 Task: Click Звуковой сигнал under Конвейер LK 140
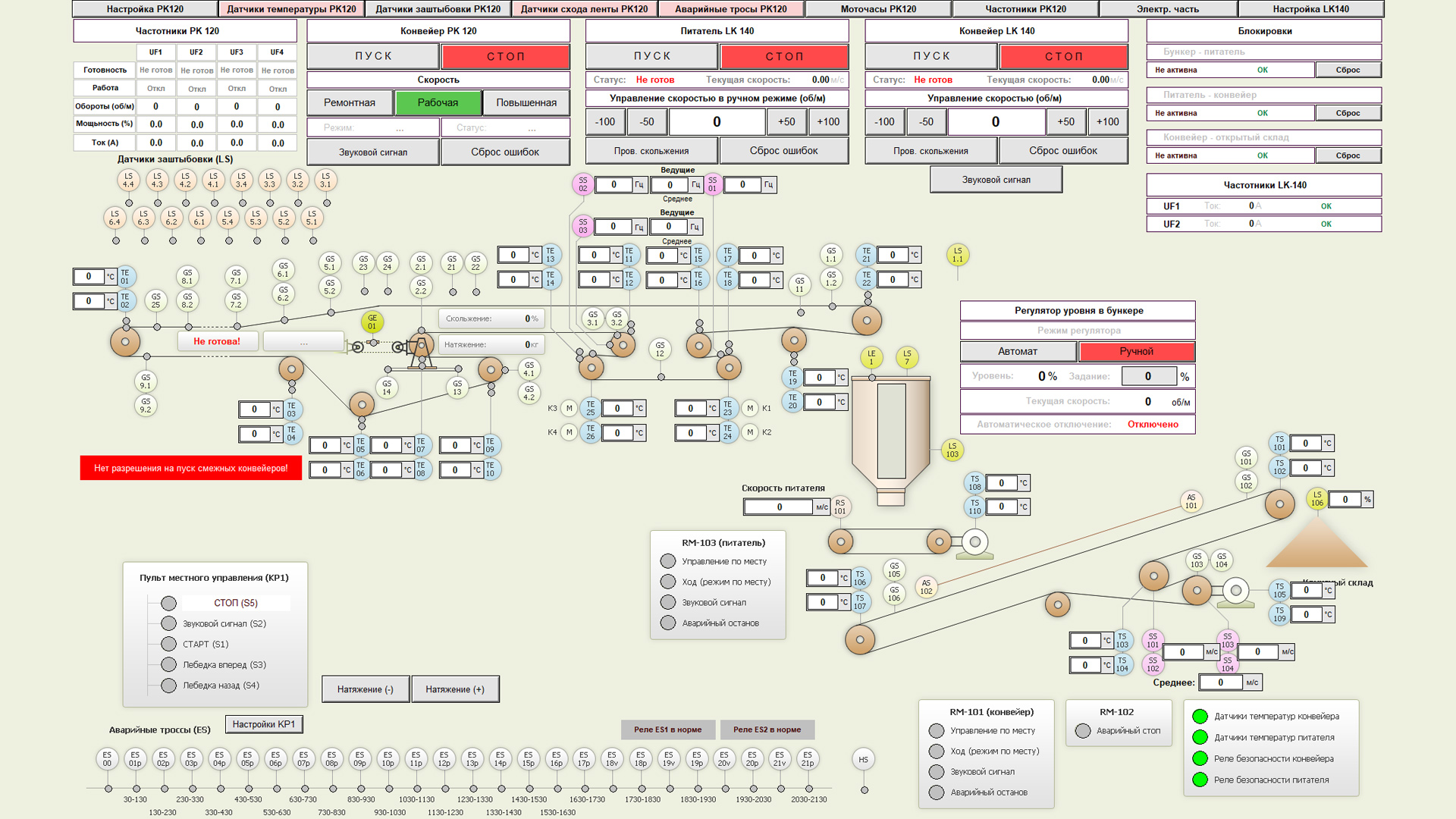click(996, 180)
